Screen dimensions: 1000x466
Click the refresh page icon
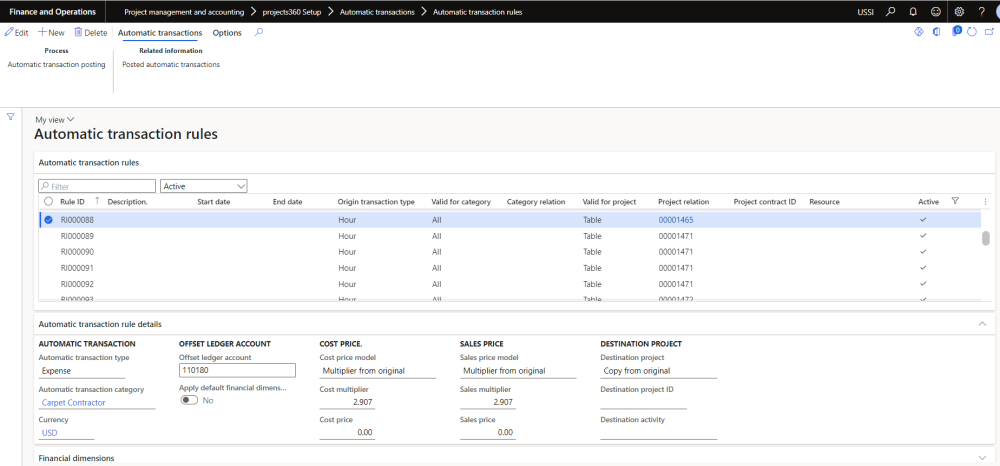point(973,33)
